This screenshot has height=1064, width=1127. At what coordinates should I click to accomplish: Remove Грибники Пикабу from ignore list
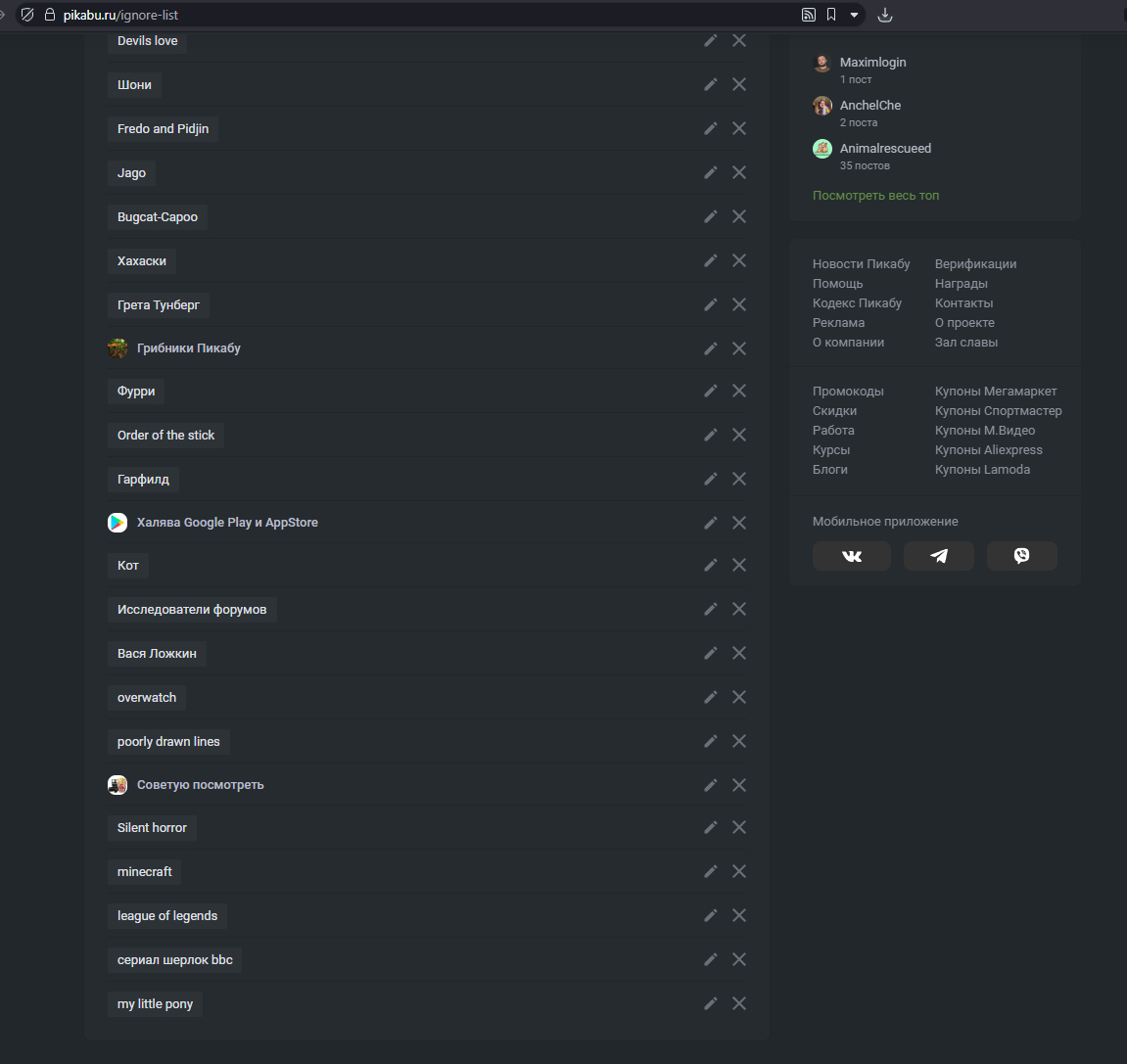click(739, 348)
